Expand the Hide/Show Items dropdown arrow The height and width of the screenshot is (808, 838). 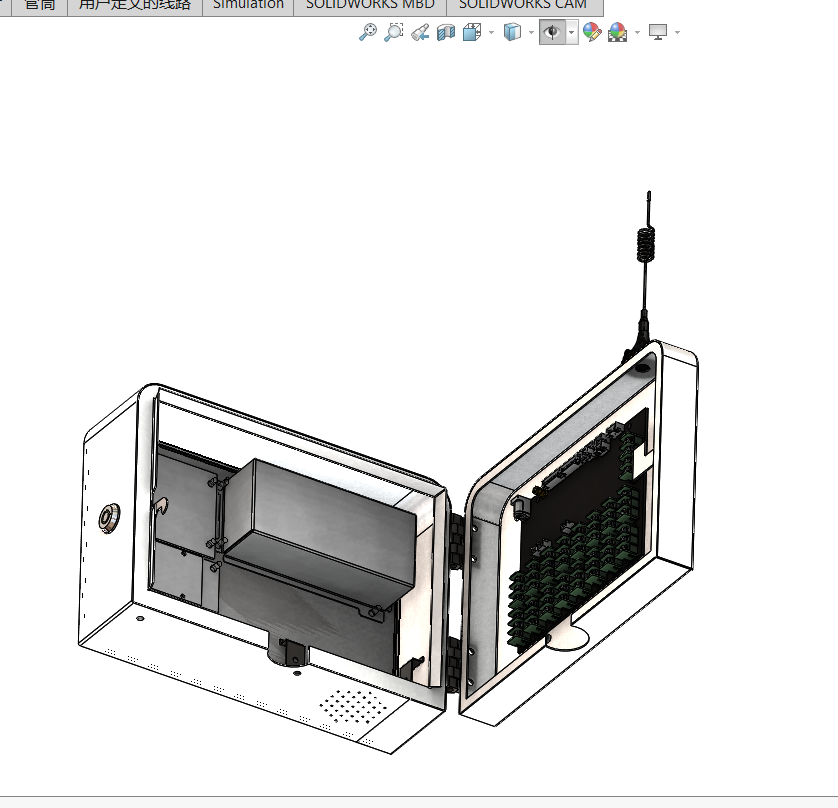point(572,33)
